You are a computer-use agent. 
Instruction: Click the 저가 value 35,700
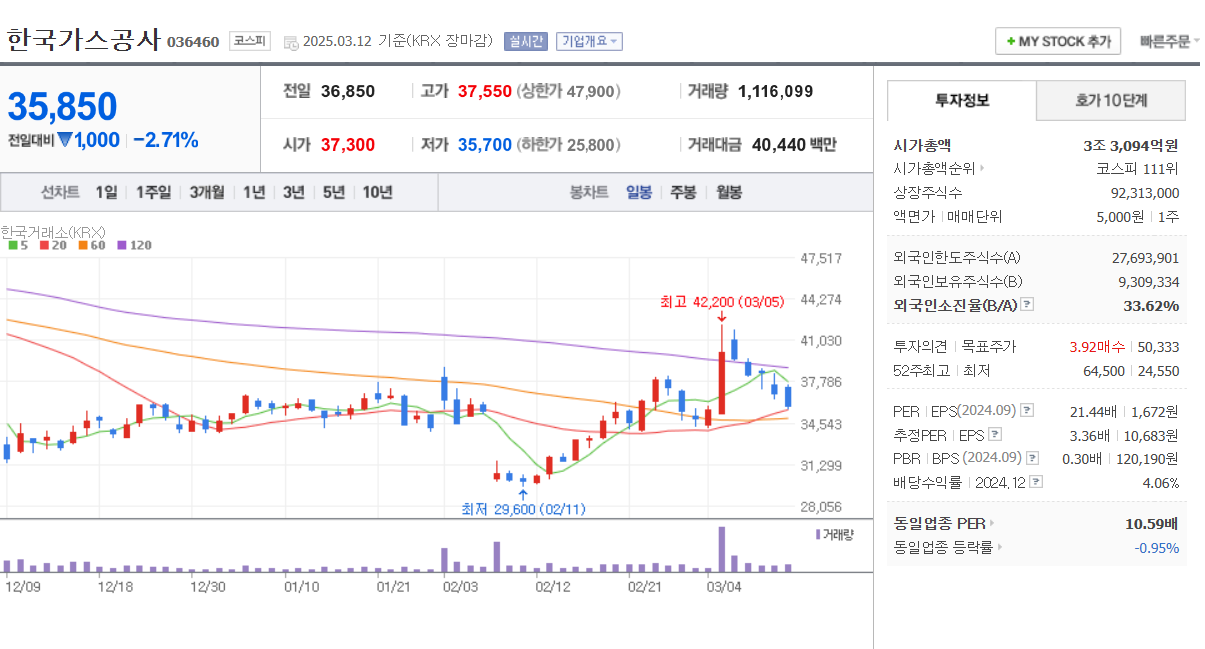(x=485, y=145)
